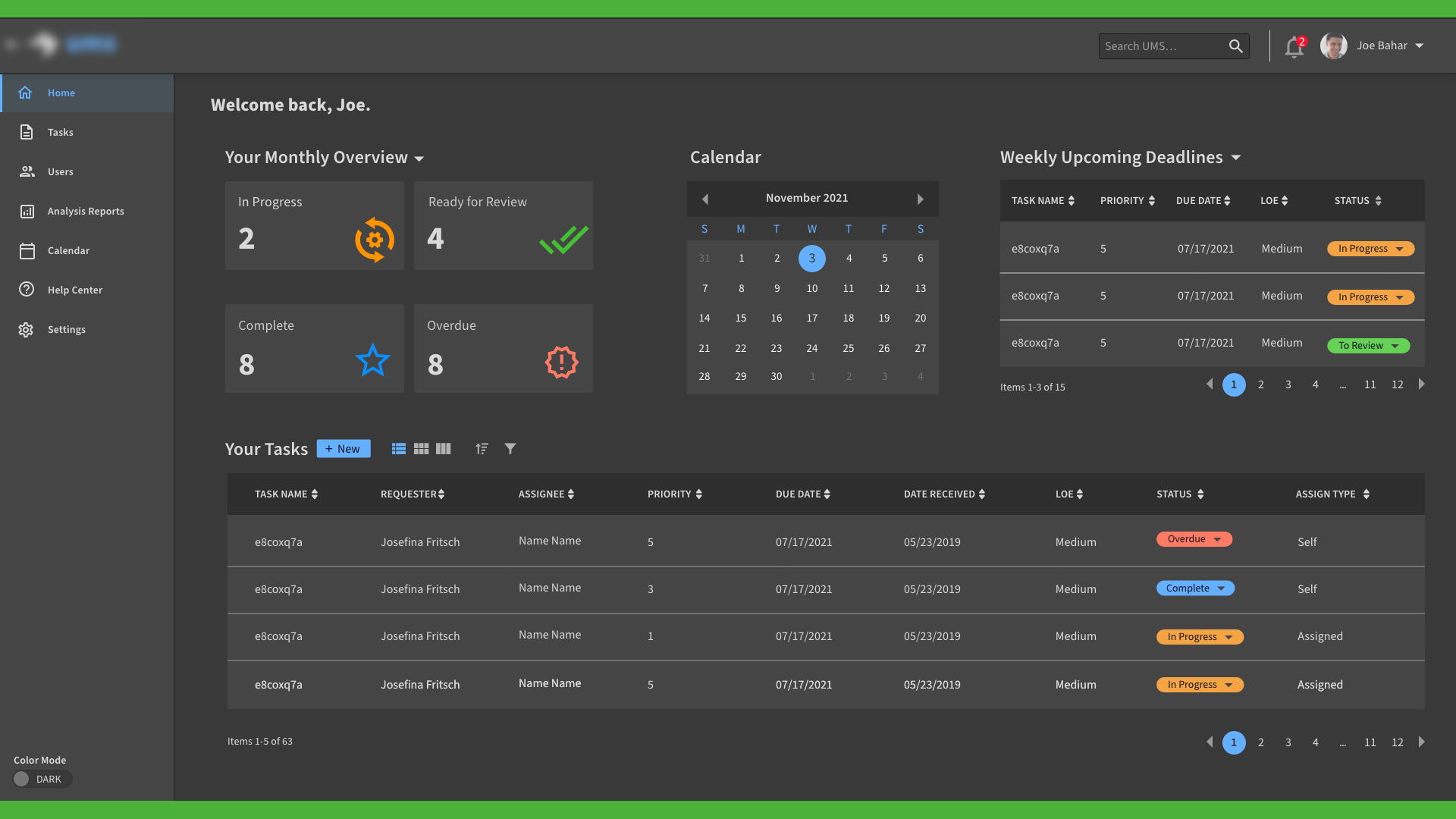
Task: Switch Your Tasks to column view
Action: click(x=444, y=449)
